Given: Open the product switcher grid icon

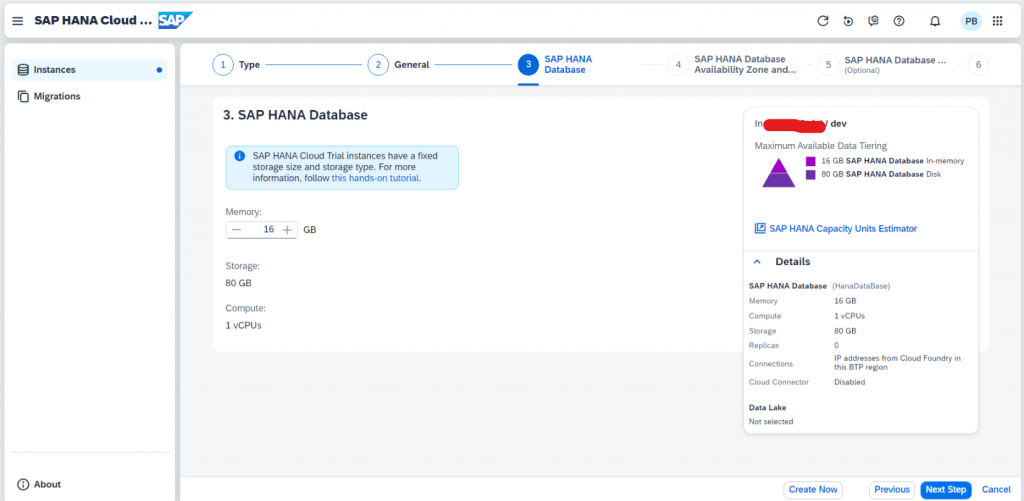Looking at the screenshot, I should 997,21.
